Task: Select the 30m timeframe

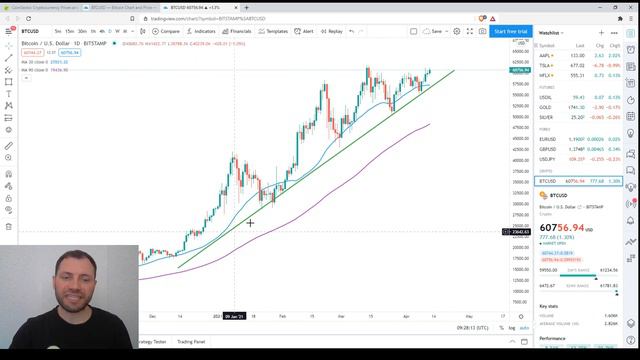Action: click(82, 31)
